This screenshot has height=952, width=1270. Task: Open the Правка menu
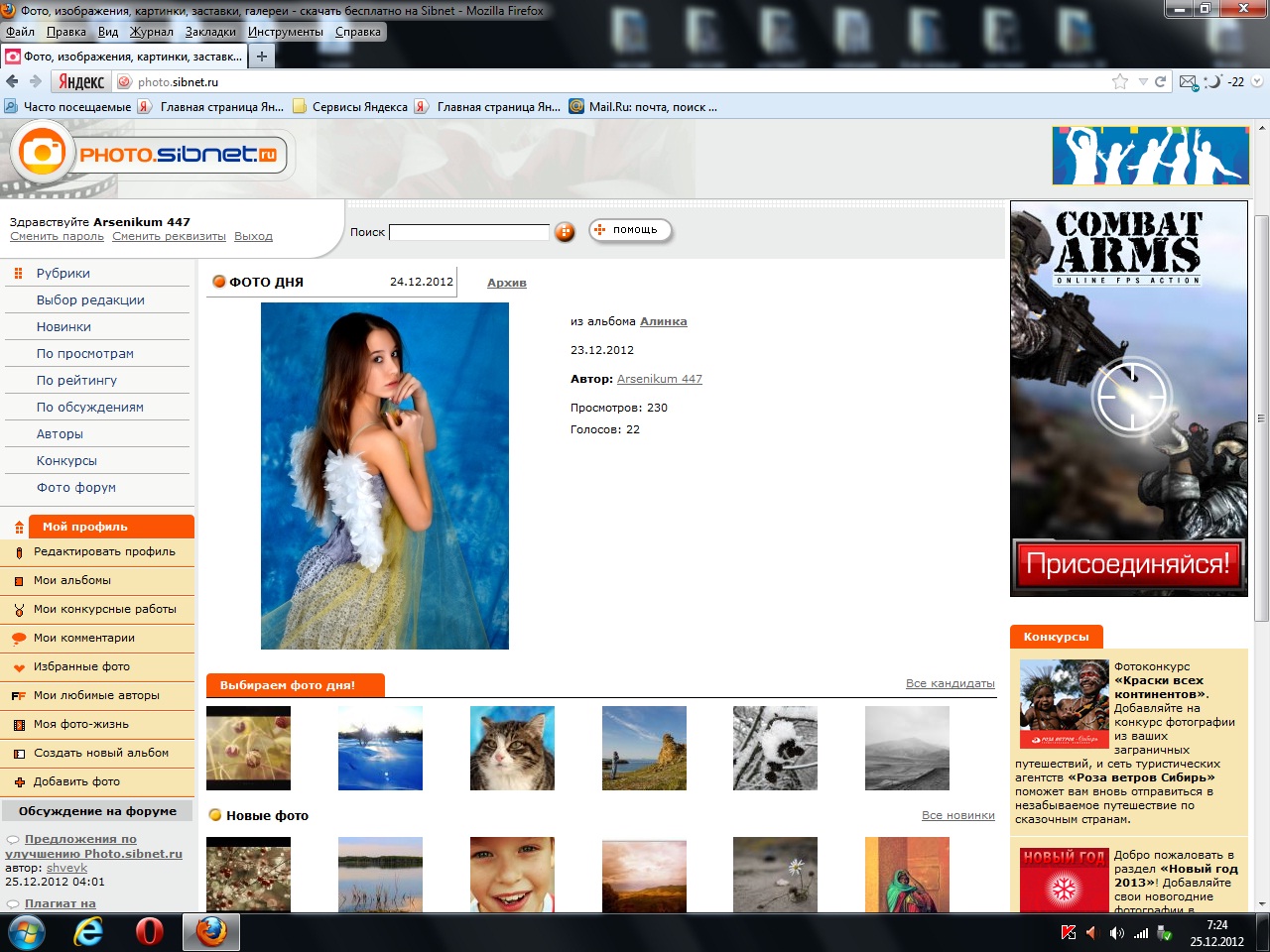tap(66, 32)
